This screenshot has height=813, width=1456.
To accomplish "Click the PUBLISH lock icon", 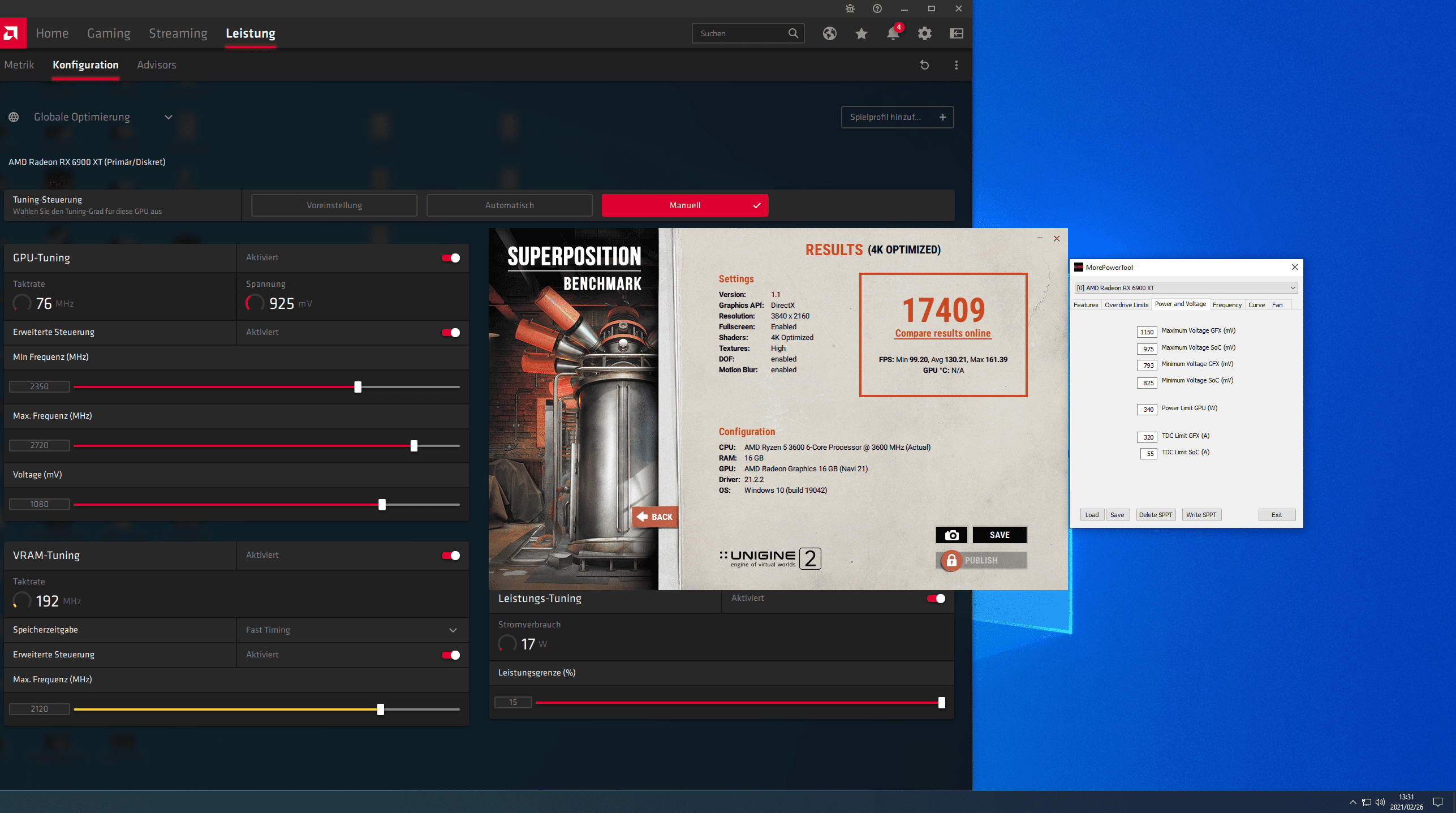I will click(951, 560).
